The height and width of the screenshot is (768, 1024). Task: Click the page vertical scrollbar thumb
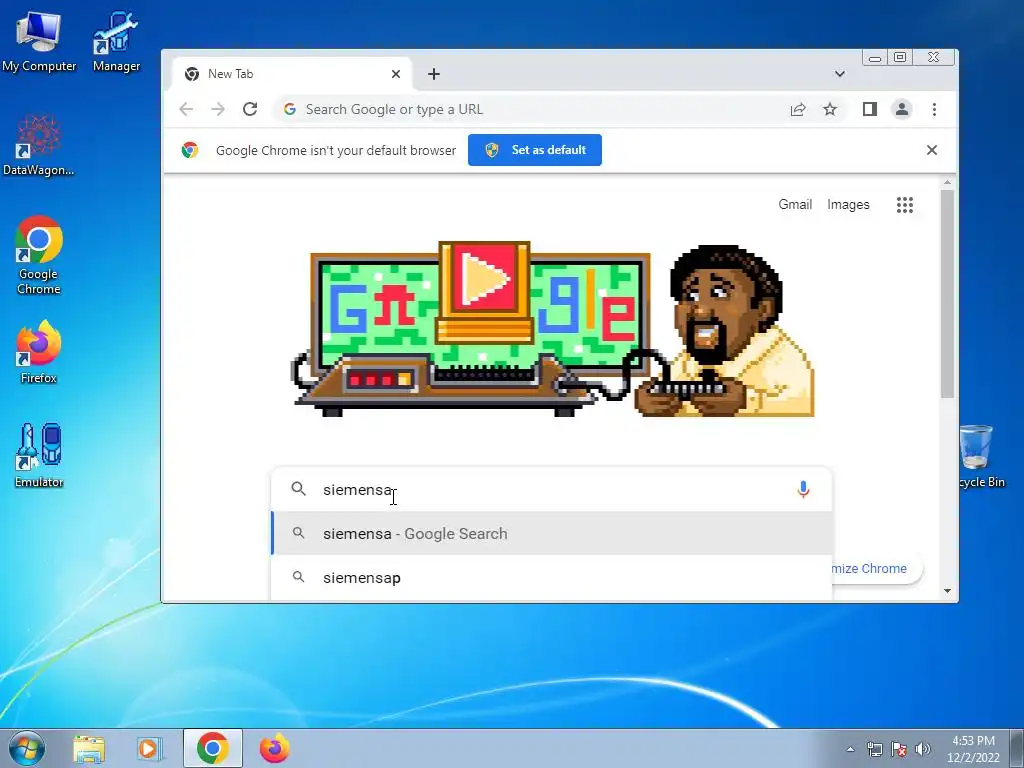click(x=948, y=294)
